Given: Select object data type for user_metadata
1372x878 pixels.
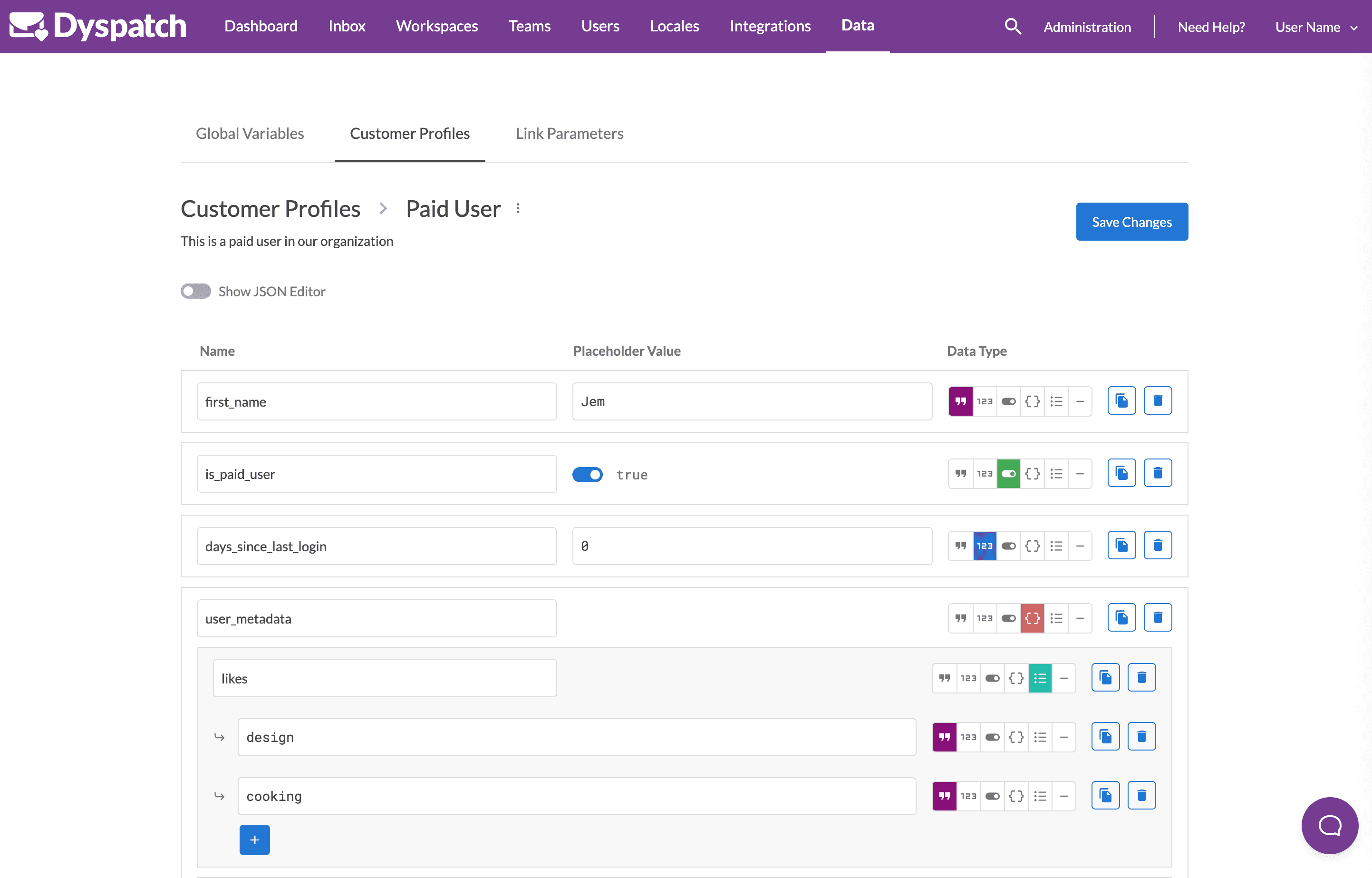Looking at the screenshot, I should coord(1033,617).
